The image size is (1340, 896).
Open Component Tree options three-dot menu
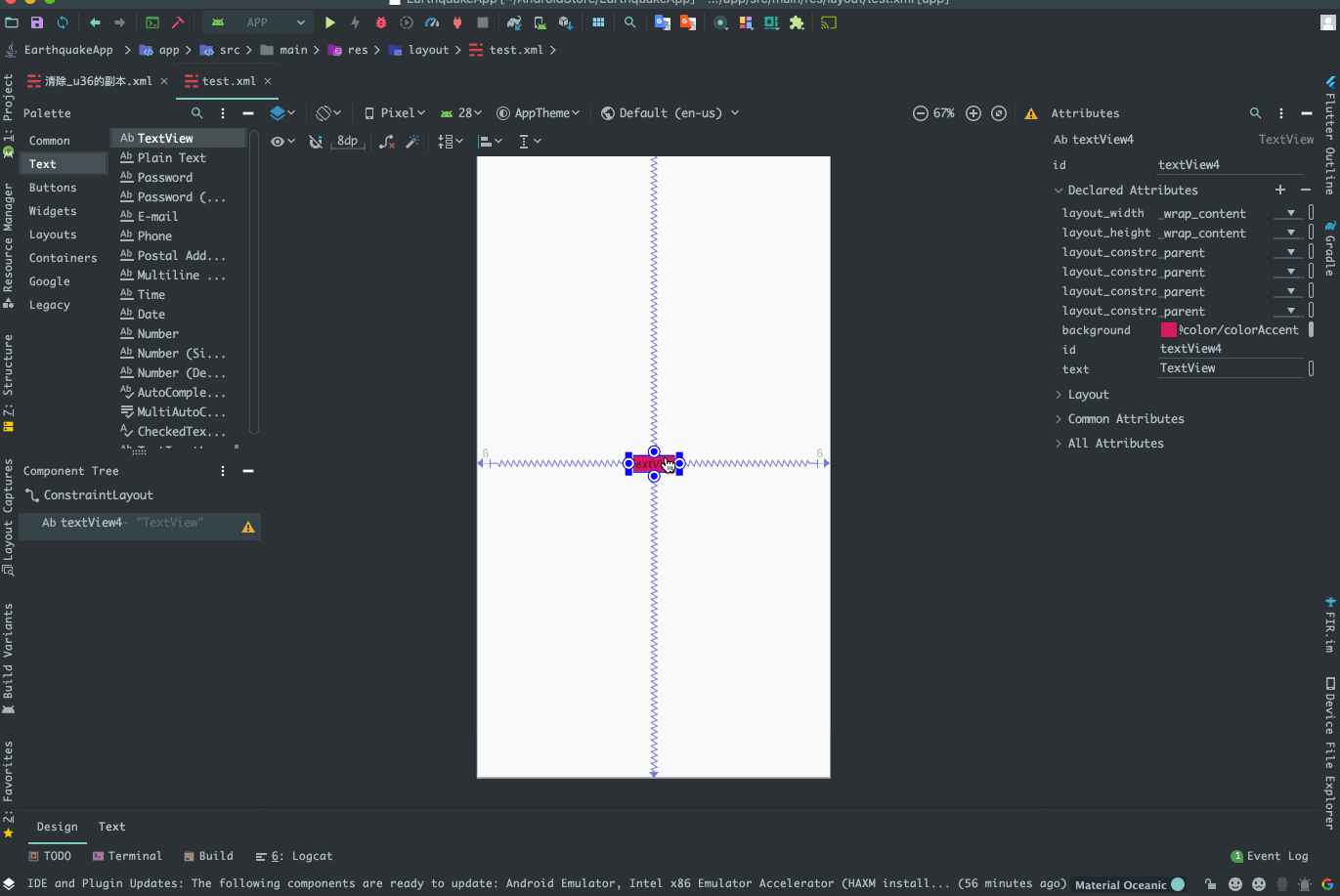223,471
